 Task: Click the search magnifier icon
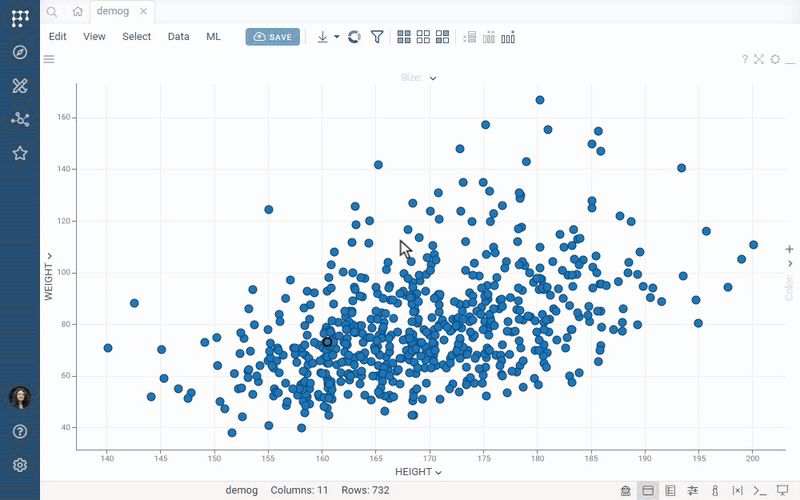tap(52, 11)
